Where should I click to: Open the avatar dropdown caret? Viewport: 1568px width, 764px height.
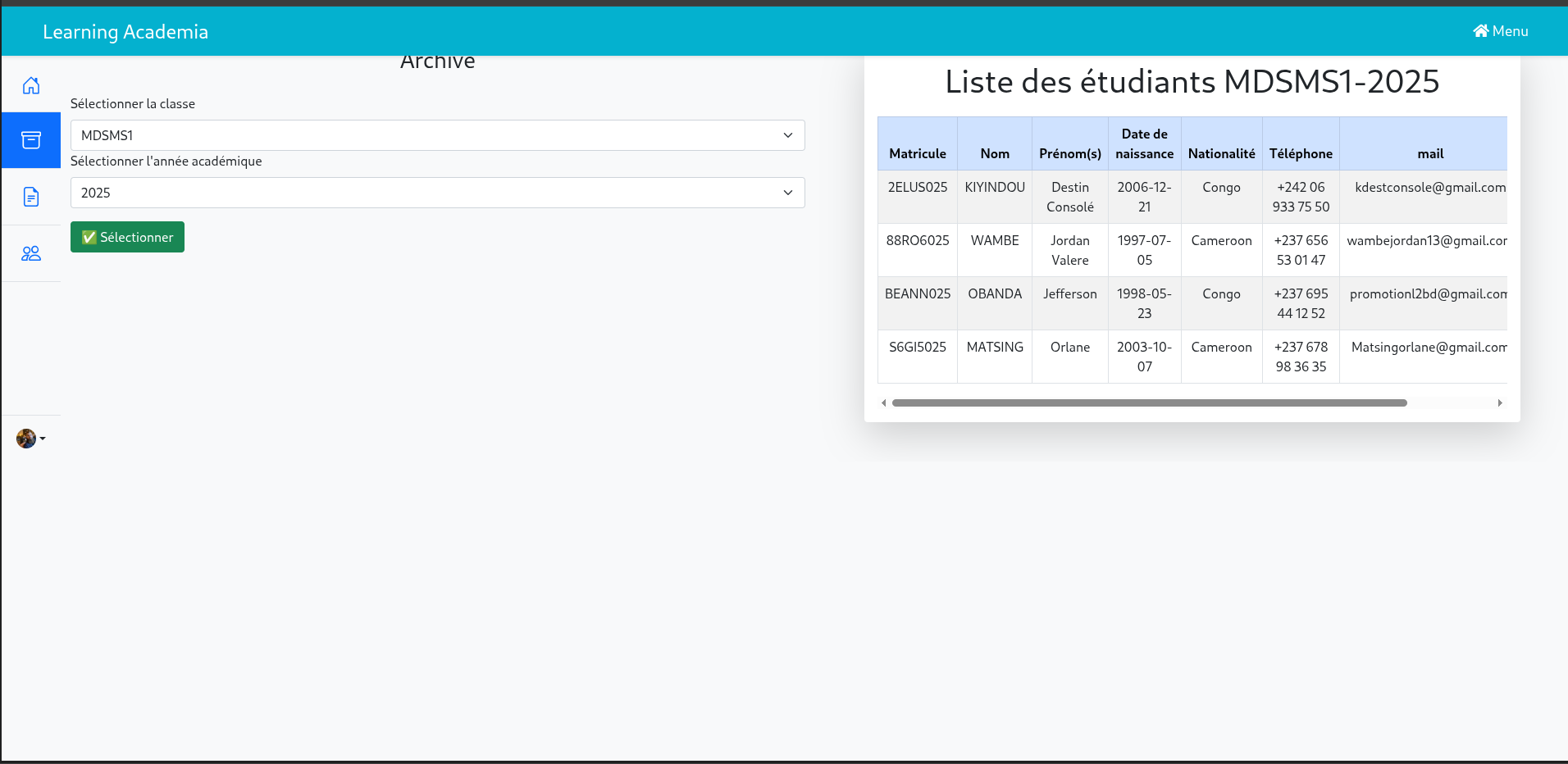(x=43, y=439)
